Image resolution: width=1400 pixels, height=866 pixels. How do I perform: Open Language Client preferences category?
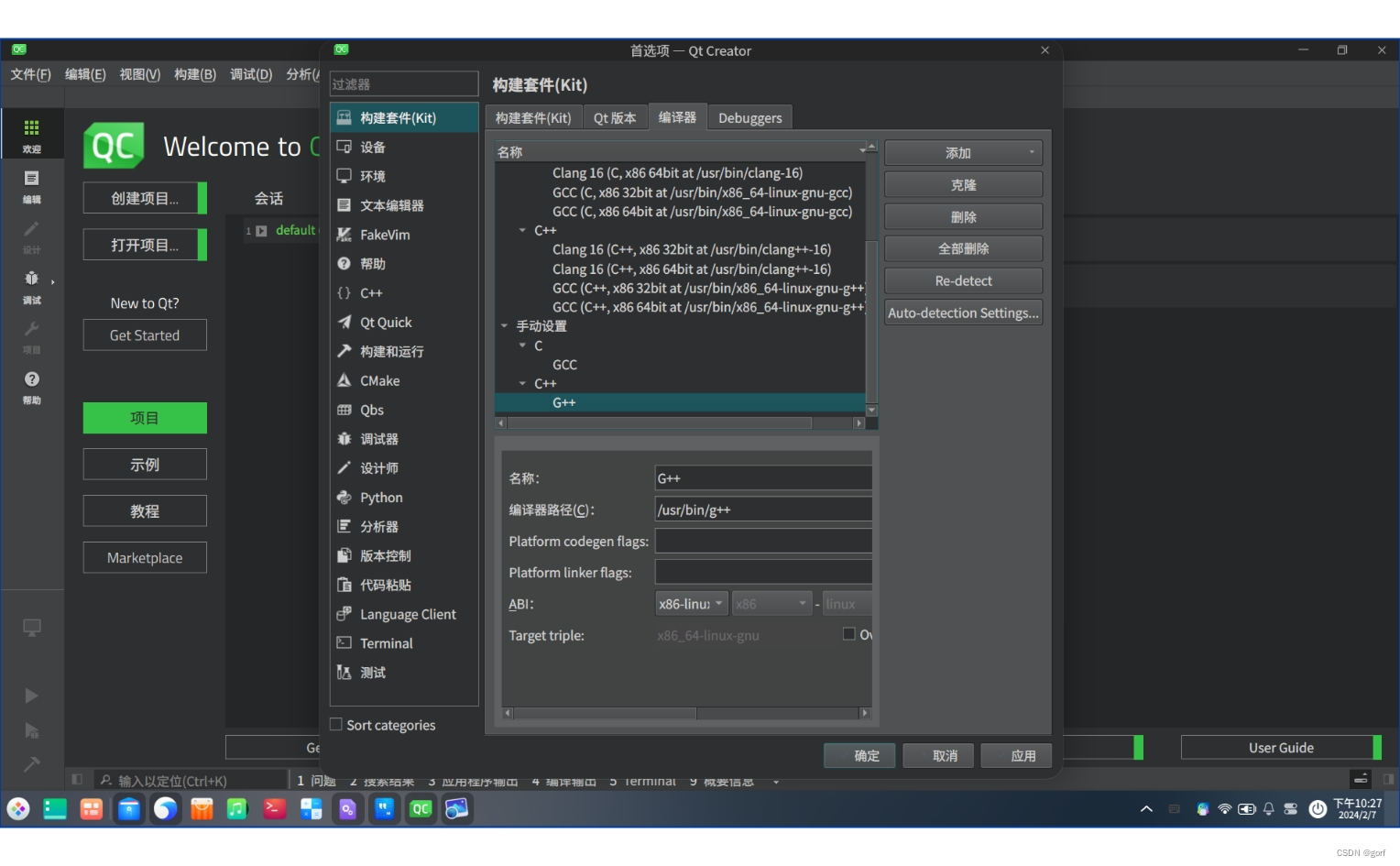click(404, 614)
